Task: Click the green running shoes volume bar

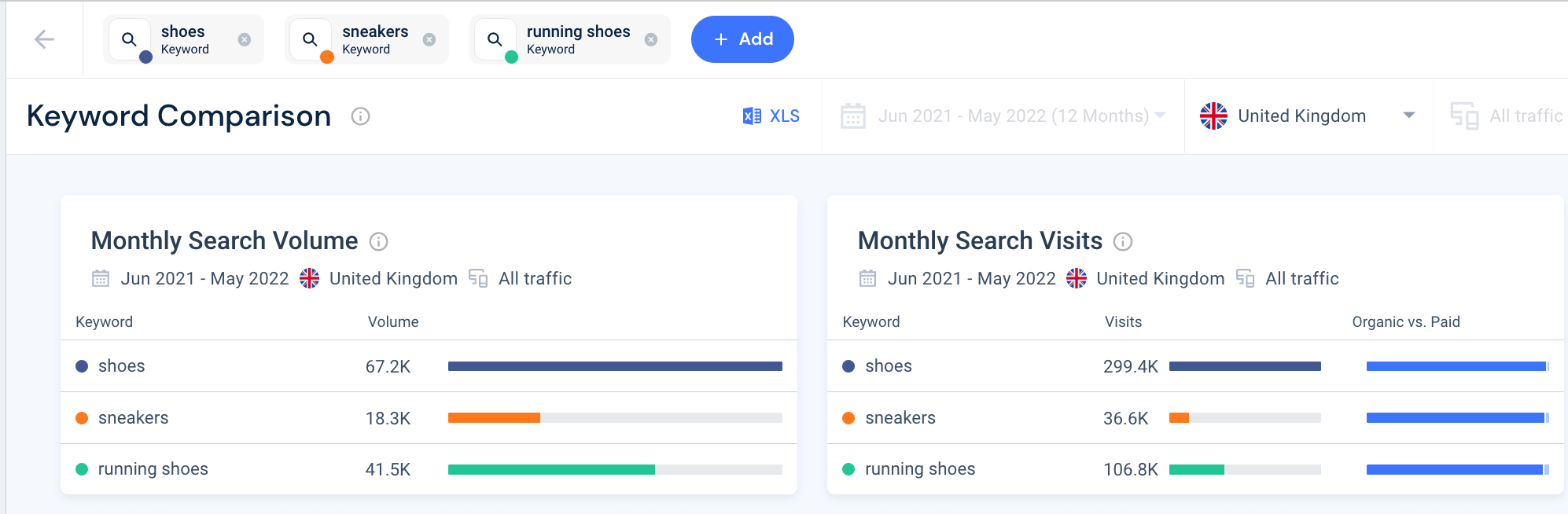Action: coord(551,469)
